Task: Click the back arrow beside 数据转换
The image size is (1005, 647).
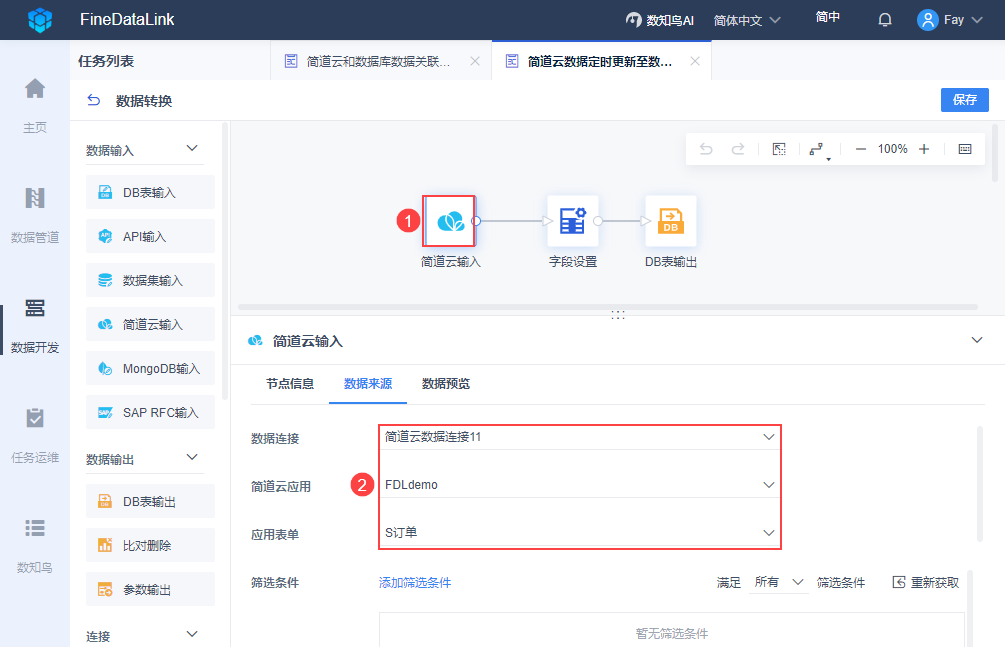Action: pos(94,100)
